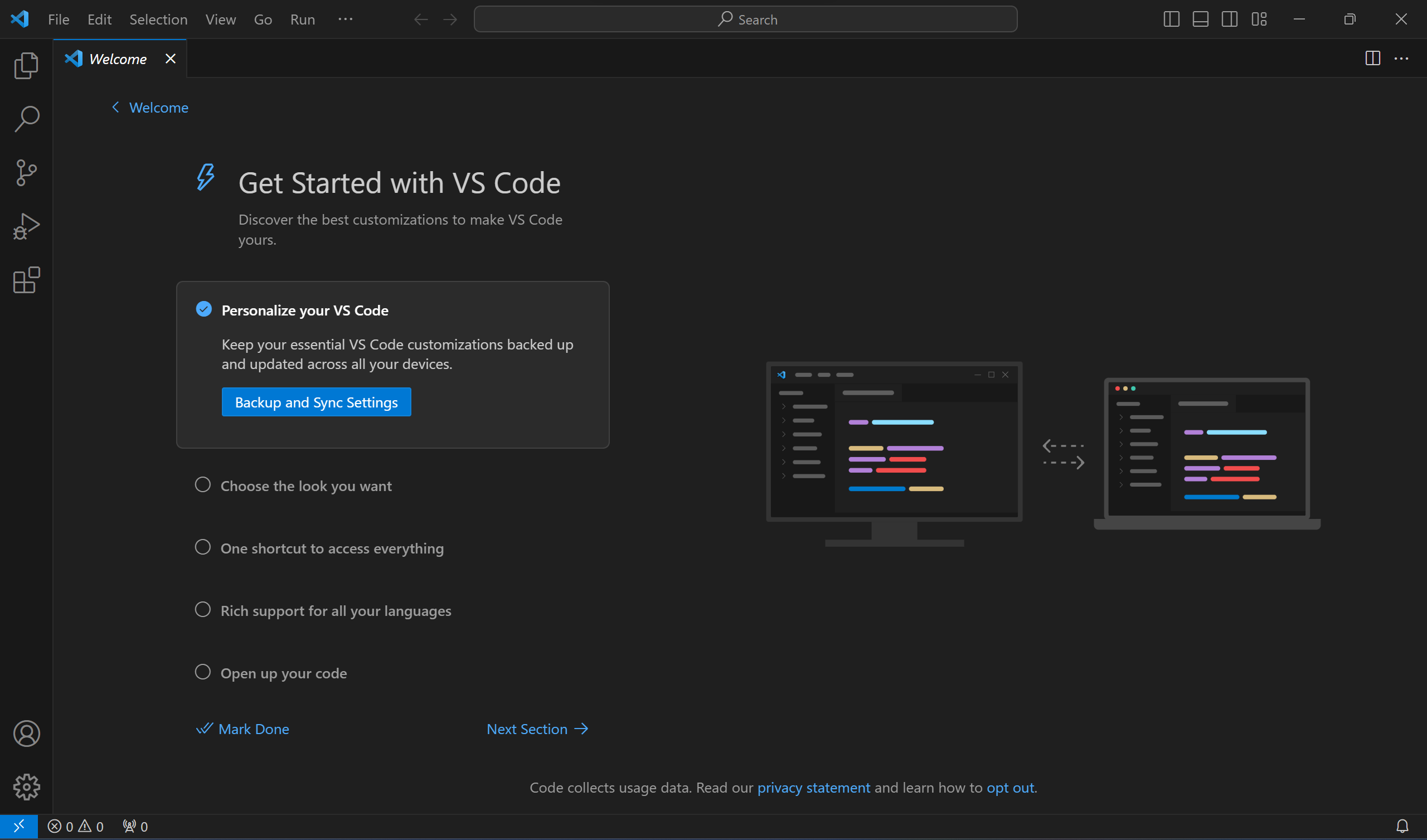Open the Run menu
This screenshot has height=840, width=1427.
302,20
